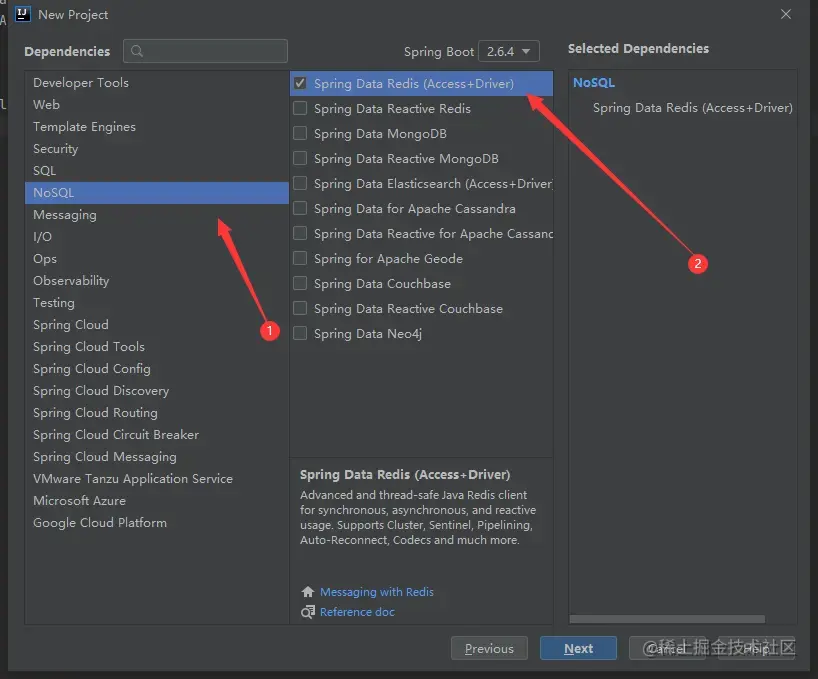Click the home icon beside Messaging with Redis

click(308, 592)
